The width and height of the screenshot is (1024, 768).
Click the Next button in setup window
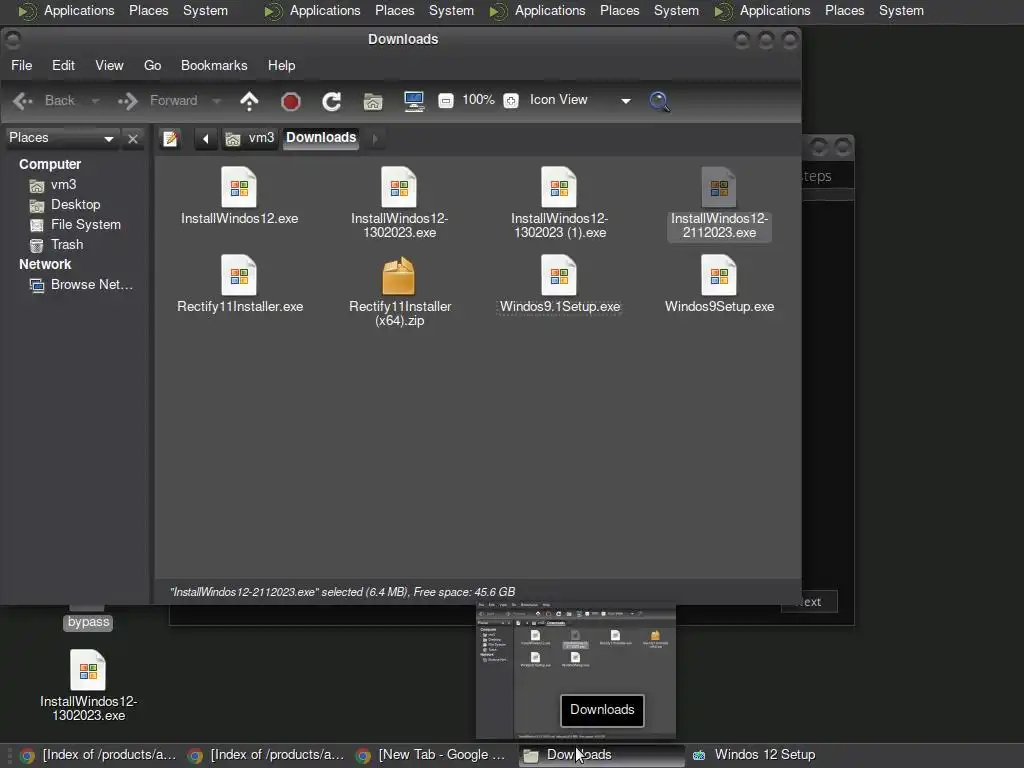pyautogui.click(x=809, y=602)
